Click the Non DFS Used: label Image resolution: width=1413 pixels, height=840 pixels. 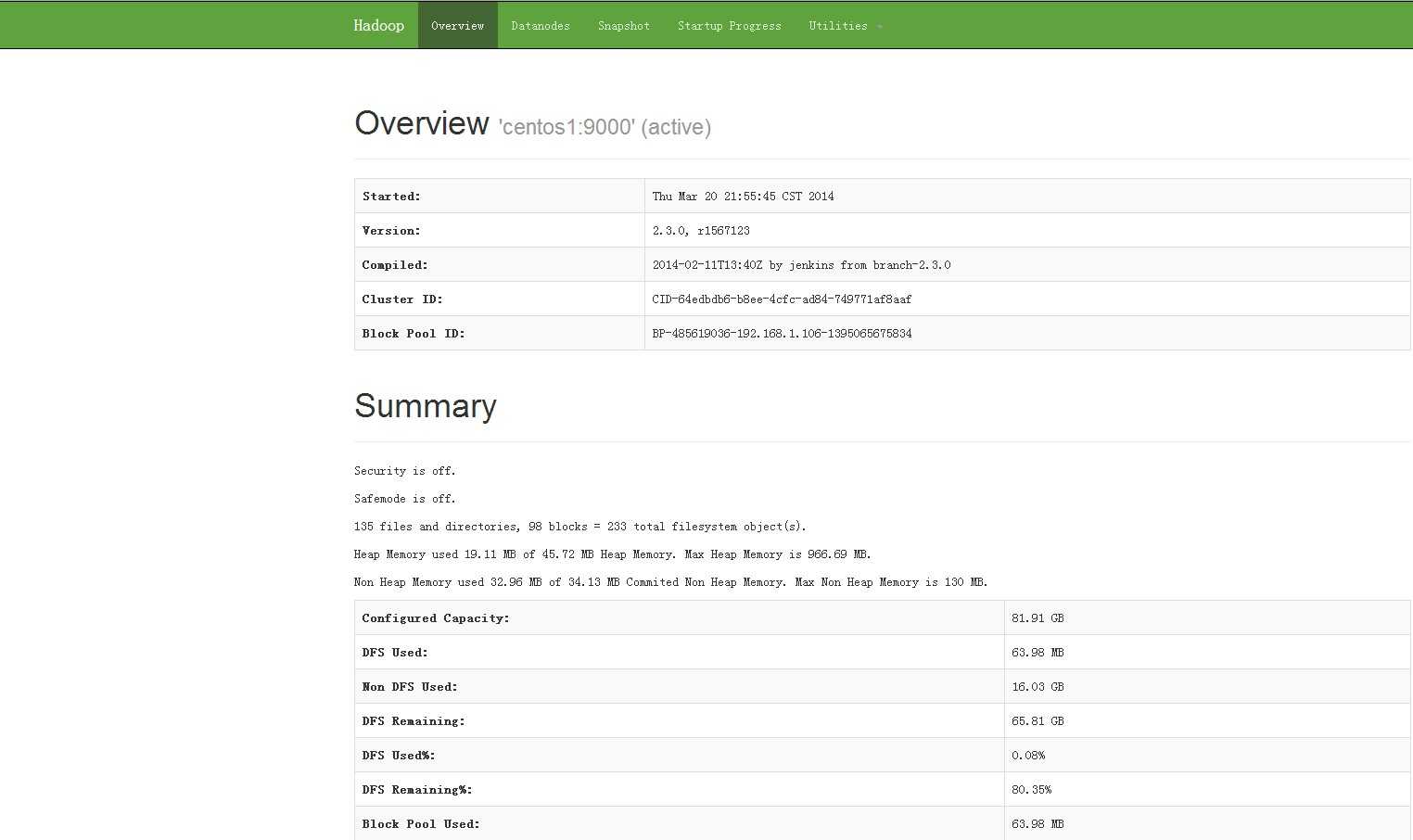tap(410, 686)
